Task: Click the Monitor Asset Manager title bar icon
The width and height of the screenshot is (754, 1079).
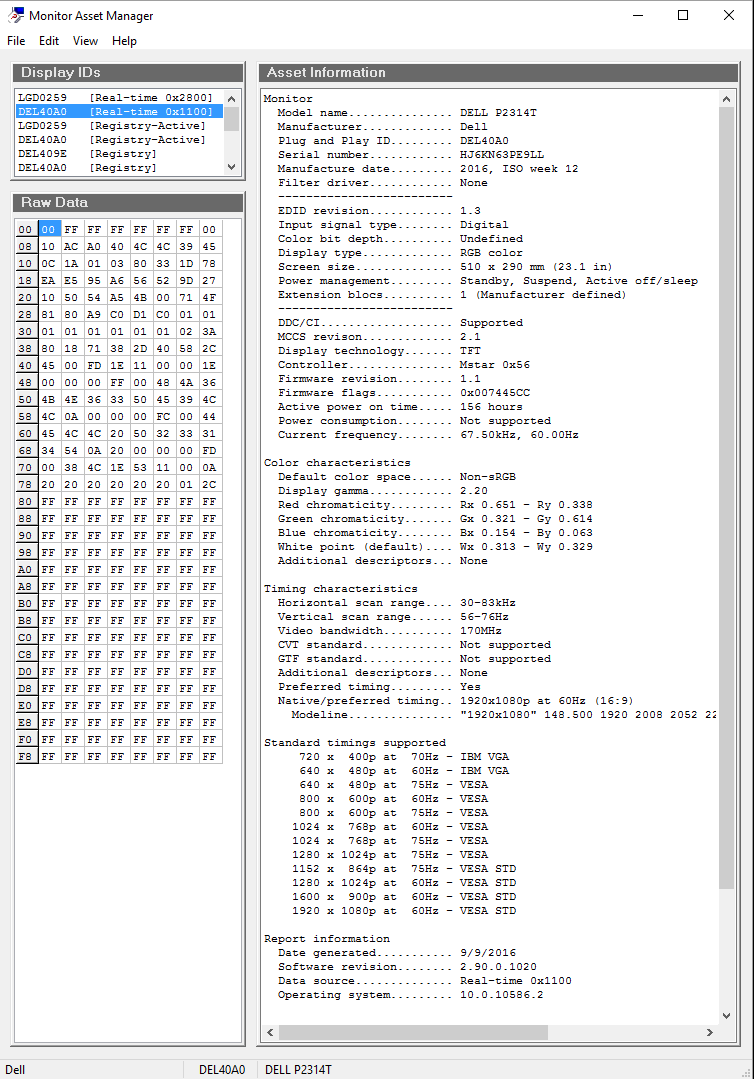Action: (x=16, y=15)
